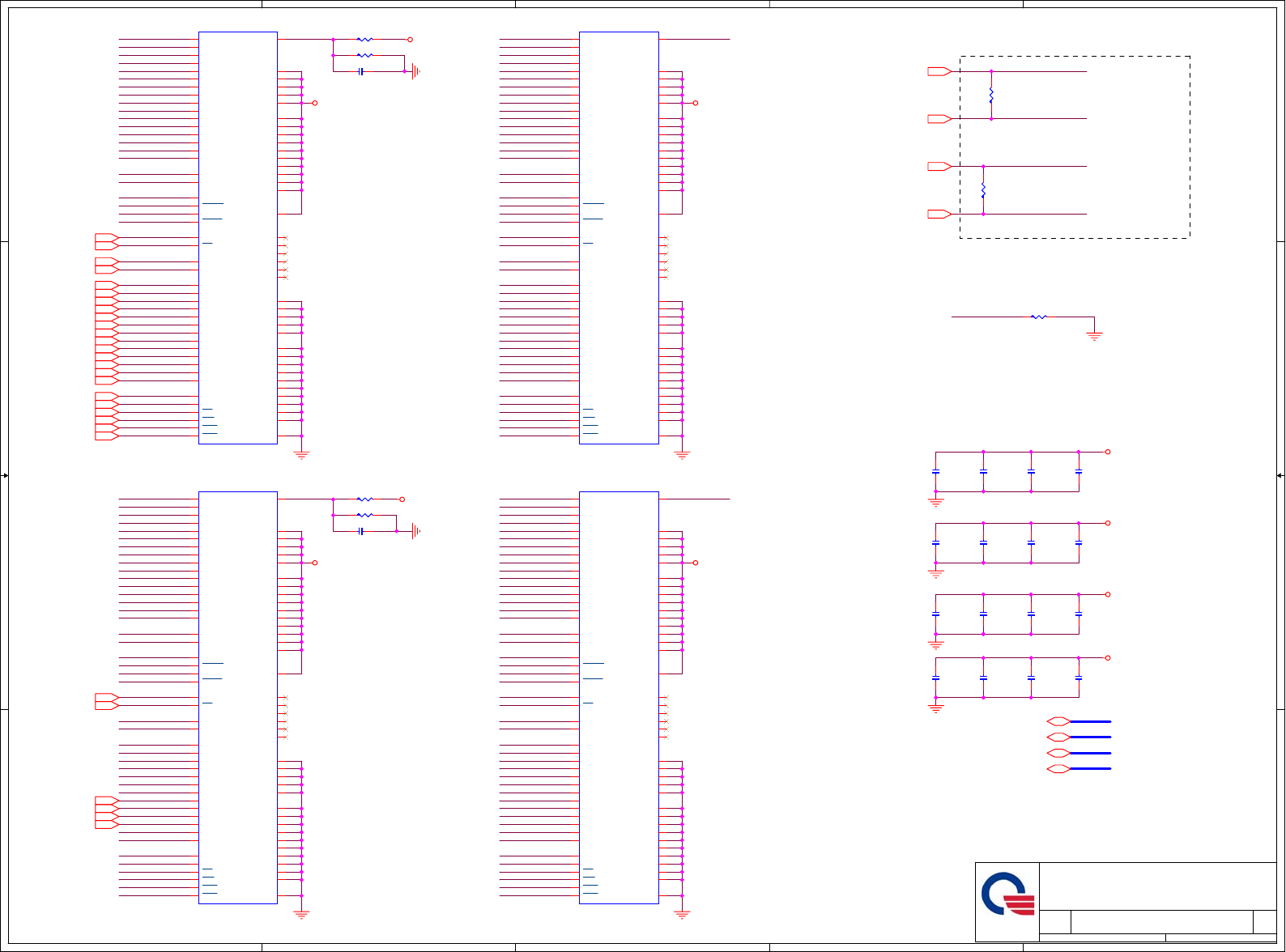Select the ground symbol under the lower-left IC
The image size is (1286, 952).
302,915
